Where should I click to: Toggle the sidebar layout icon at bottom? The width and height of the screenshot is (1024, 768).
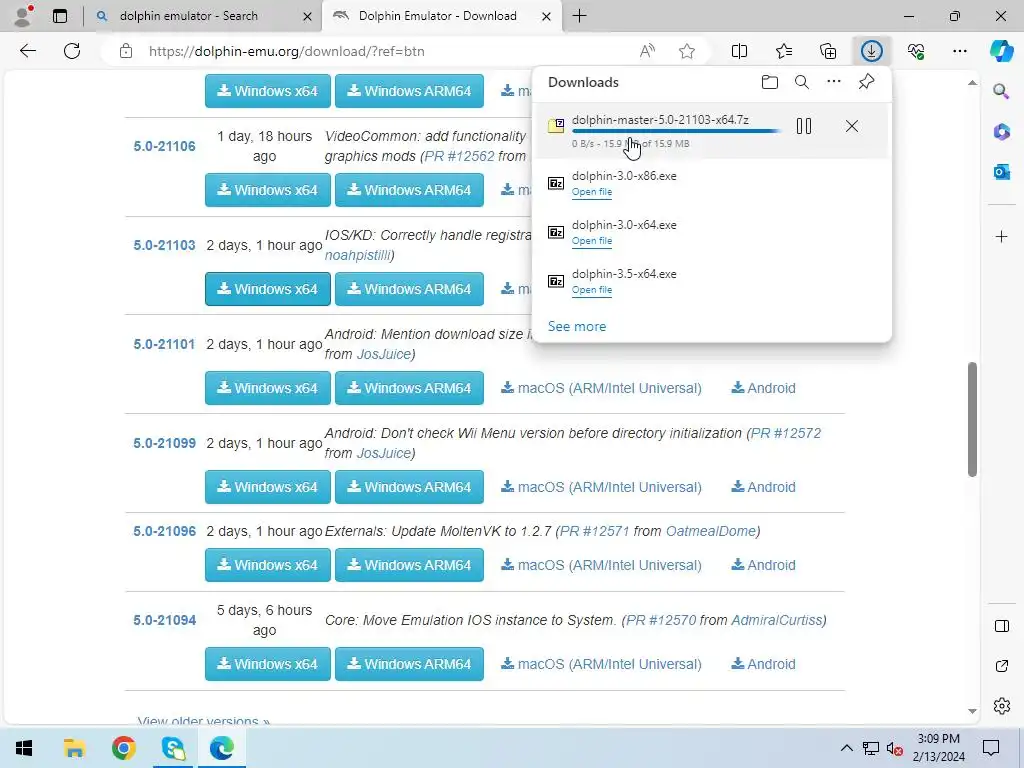[x=1002, y=626]
